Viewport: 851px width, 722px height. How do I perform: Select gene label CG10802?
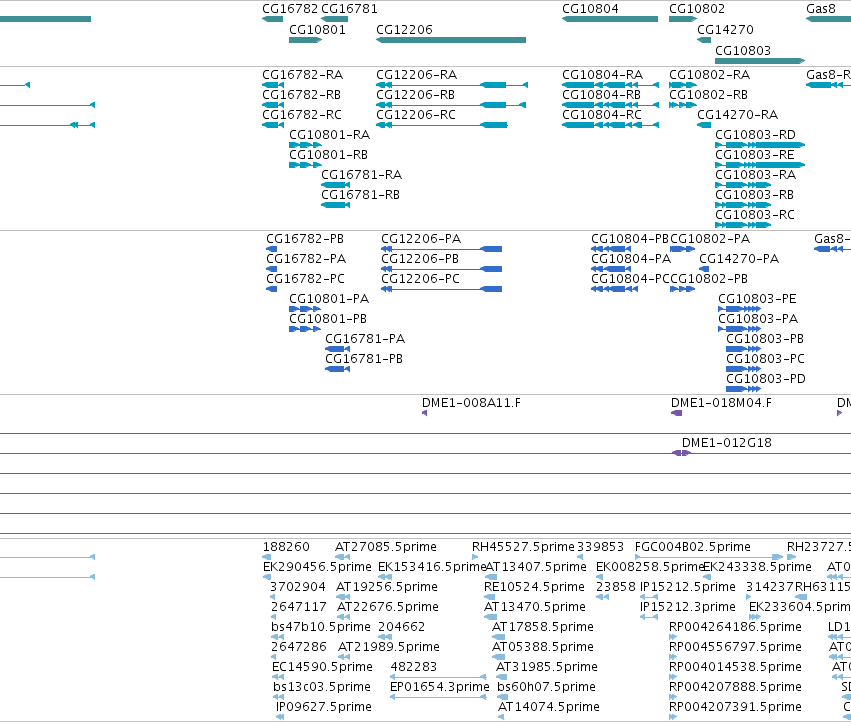pyautogui.click(x=697, y=9)
